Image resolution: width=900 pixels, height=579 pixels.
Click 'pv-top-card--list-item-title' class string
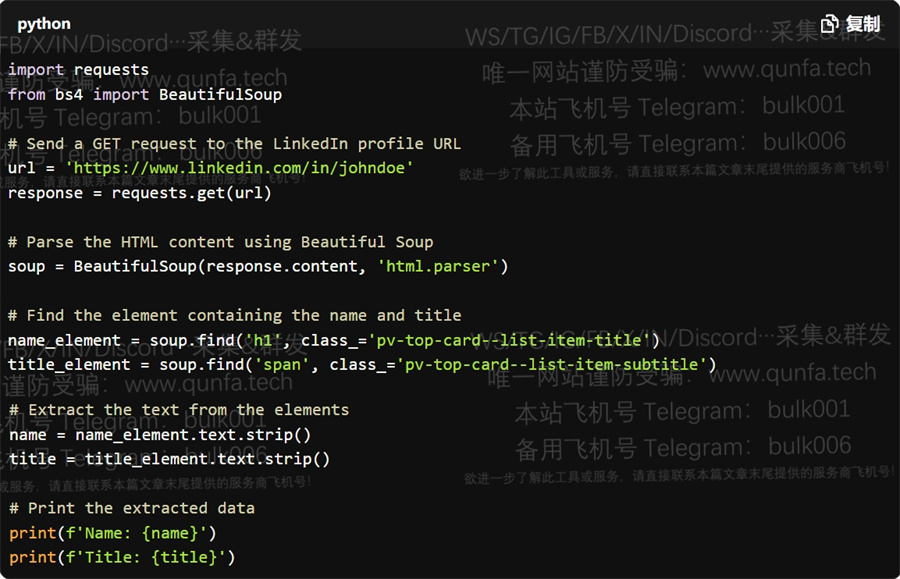(x=509, y=340)
